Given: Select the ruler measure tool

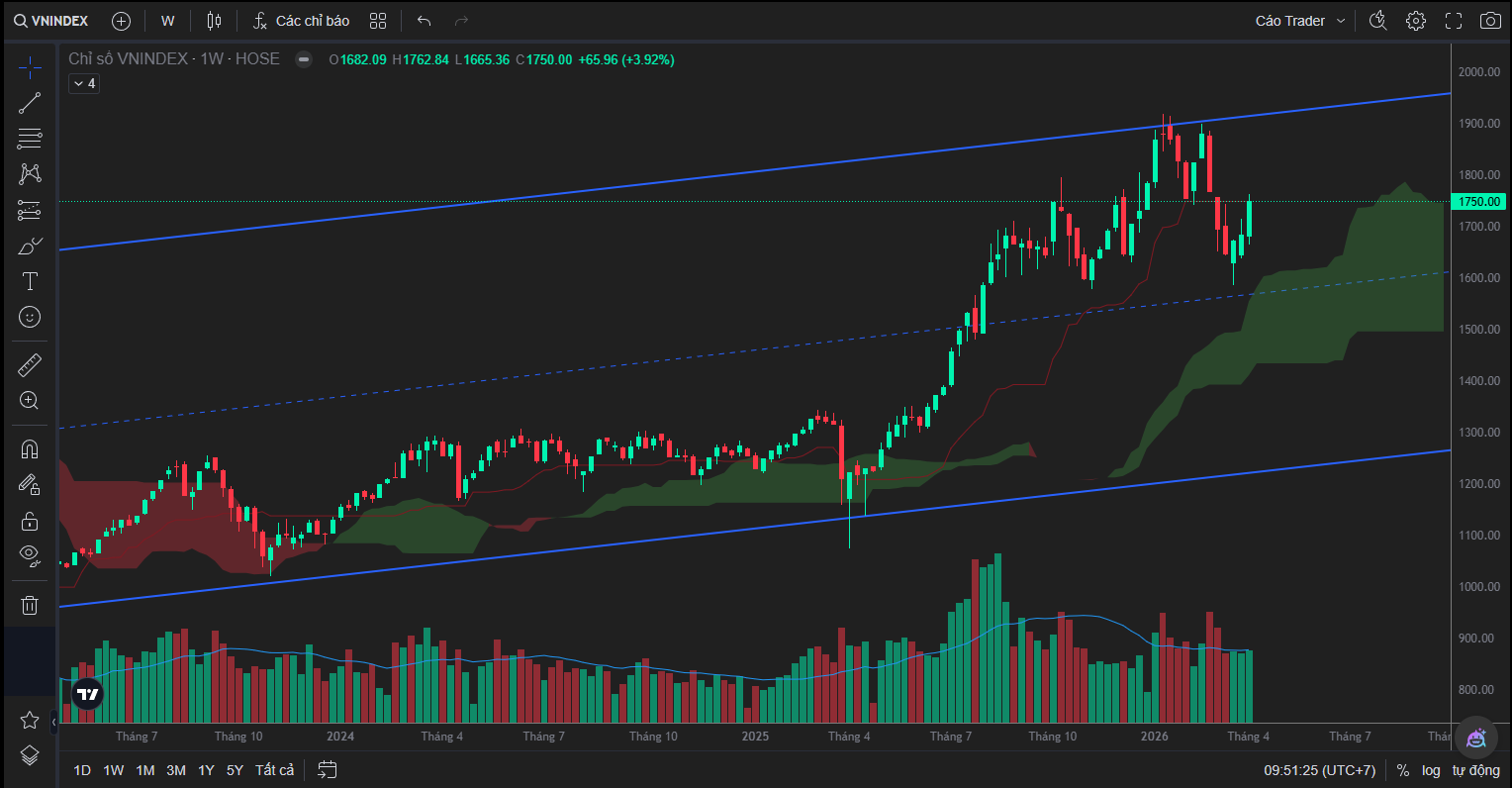Looking at the screenshot, I should [30, 365].
